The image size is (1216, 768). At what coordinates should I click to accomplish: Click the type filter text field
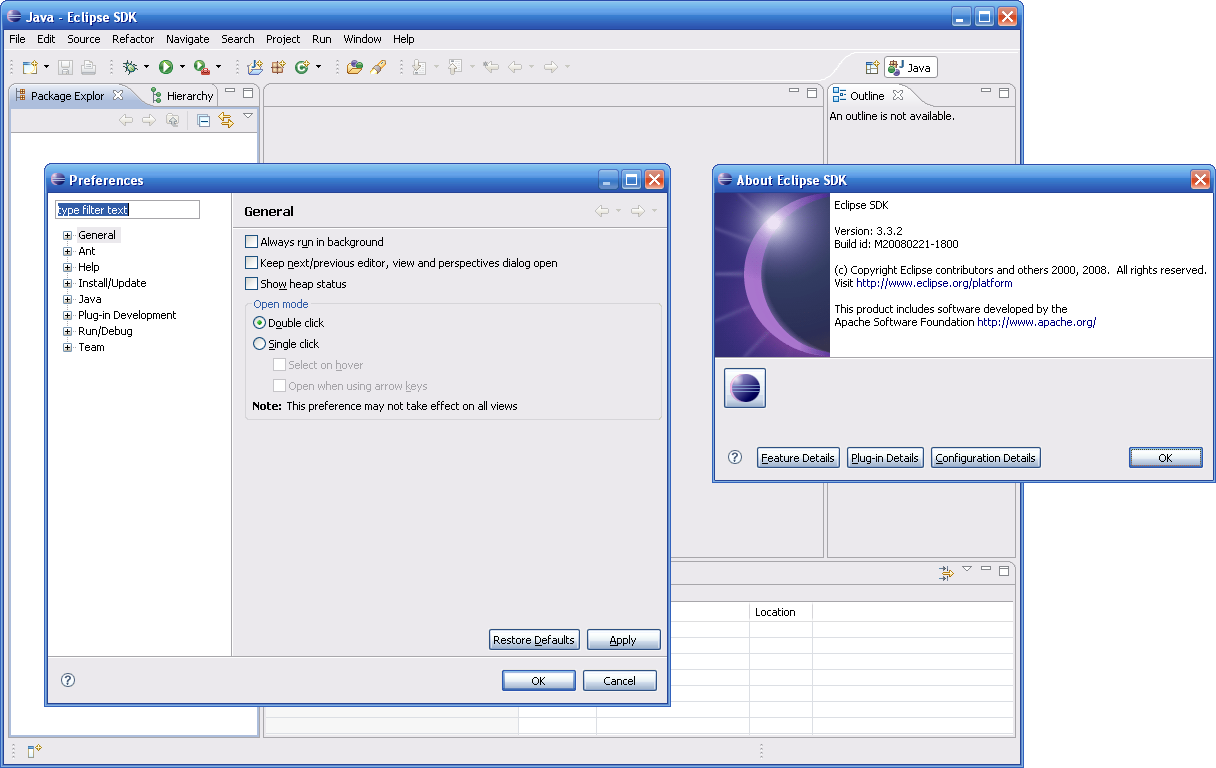pyautogui.click(x=127, y=210)
